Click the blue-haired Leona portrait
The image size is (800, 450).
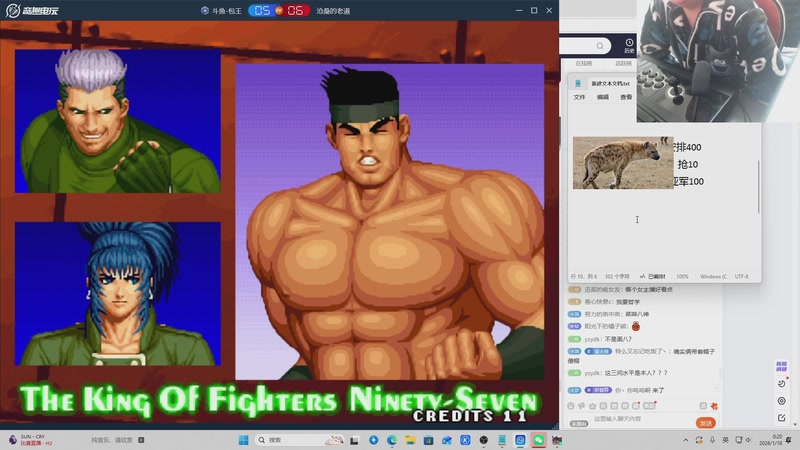[118, 294]
